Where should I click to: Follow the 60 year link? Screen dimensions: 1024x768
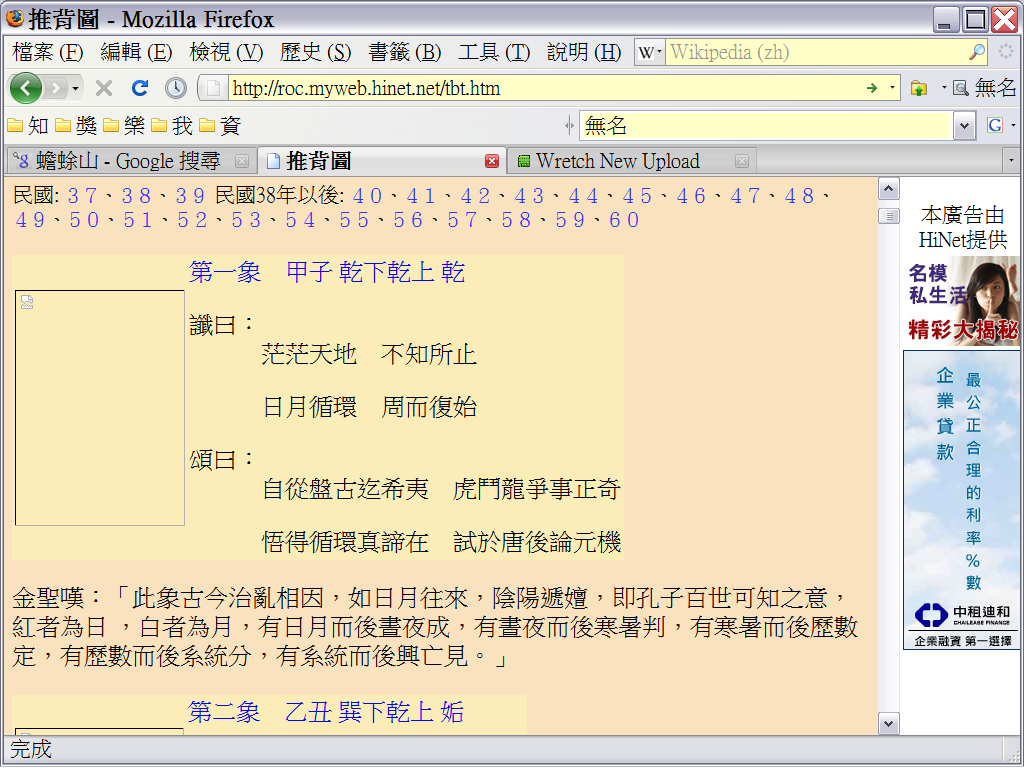click(624, 220)
